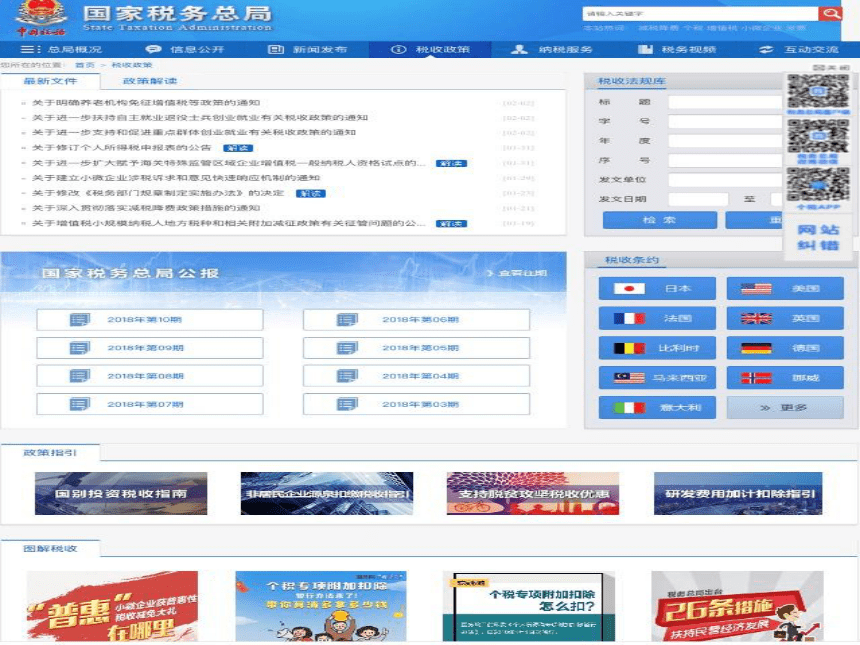Expand more treaty countries with 更多
Viewport: 860px width, 645px height.
click(x=785, y=408)
